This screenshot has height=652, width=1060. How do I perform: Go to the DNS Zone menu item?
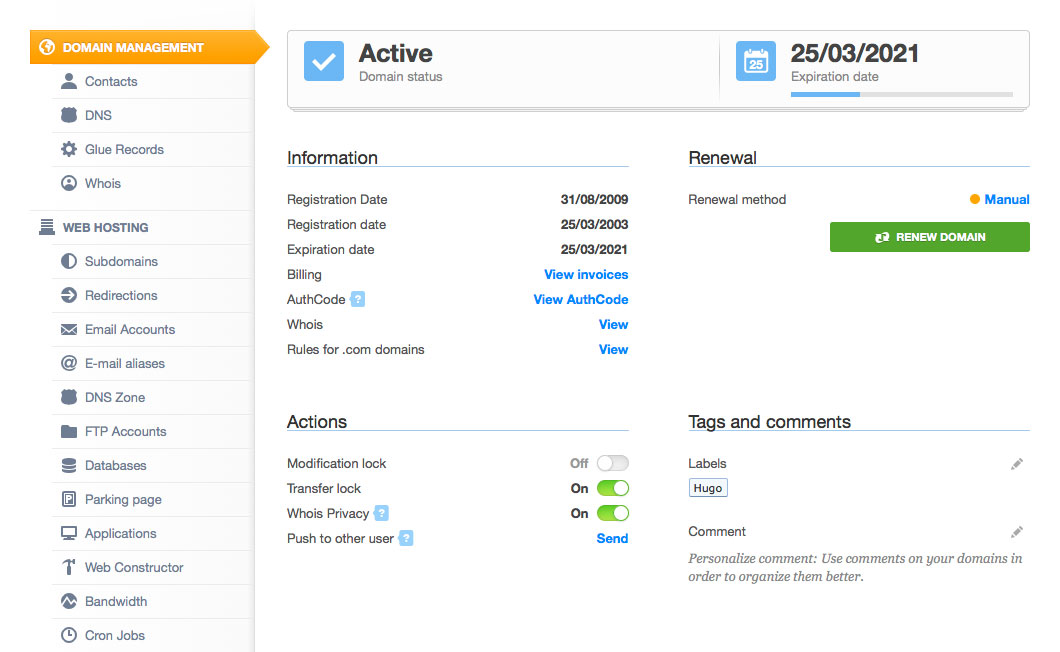[x=114, y=397]
